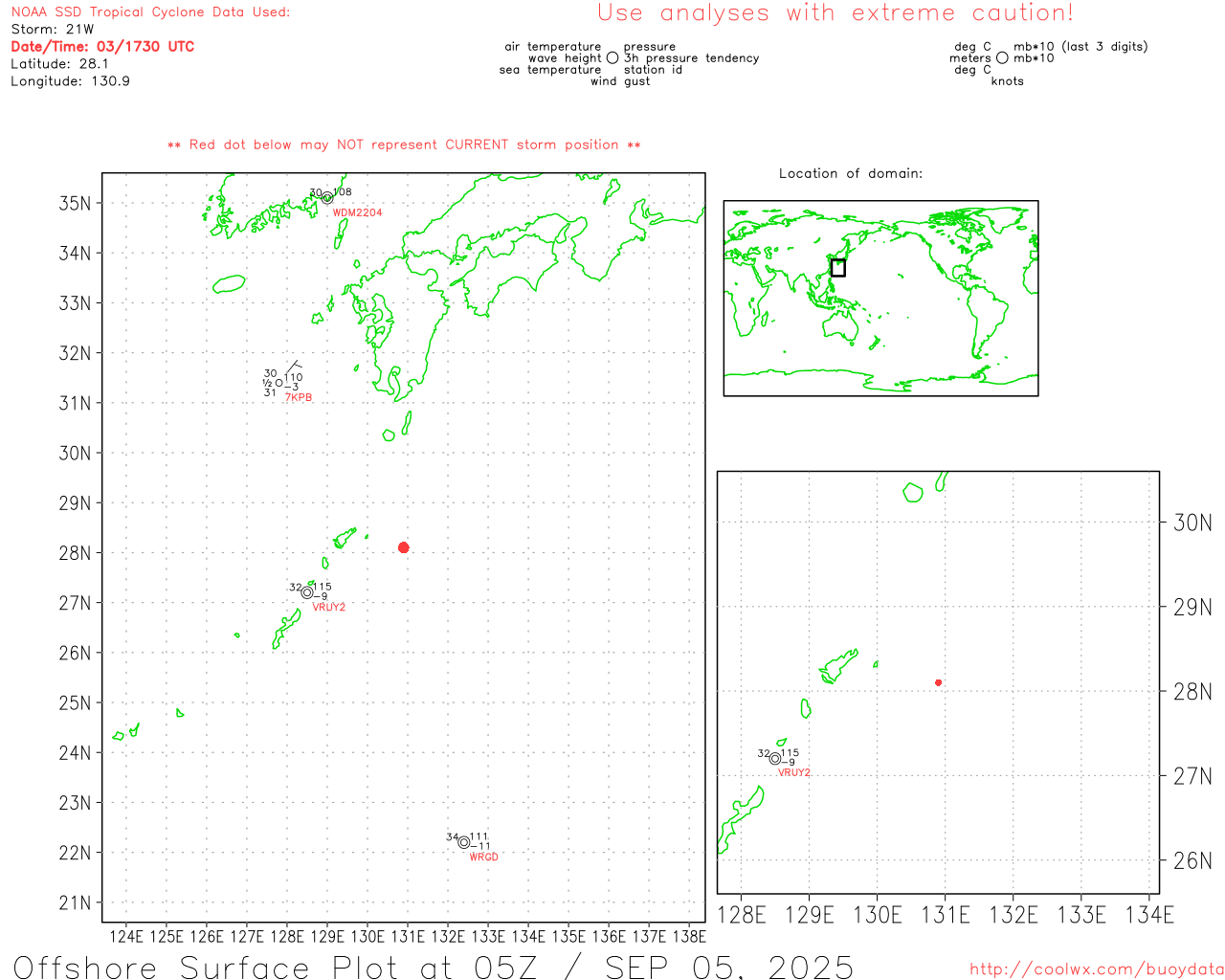Click the Date/Time 03/1730 UTC text
Image resolution: width=1225 pixels, height=980 pixels.
[102, 46]
